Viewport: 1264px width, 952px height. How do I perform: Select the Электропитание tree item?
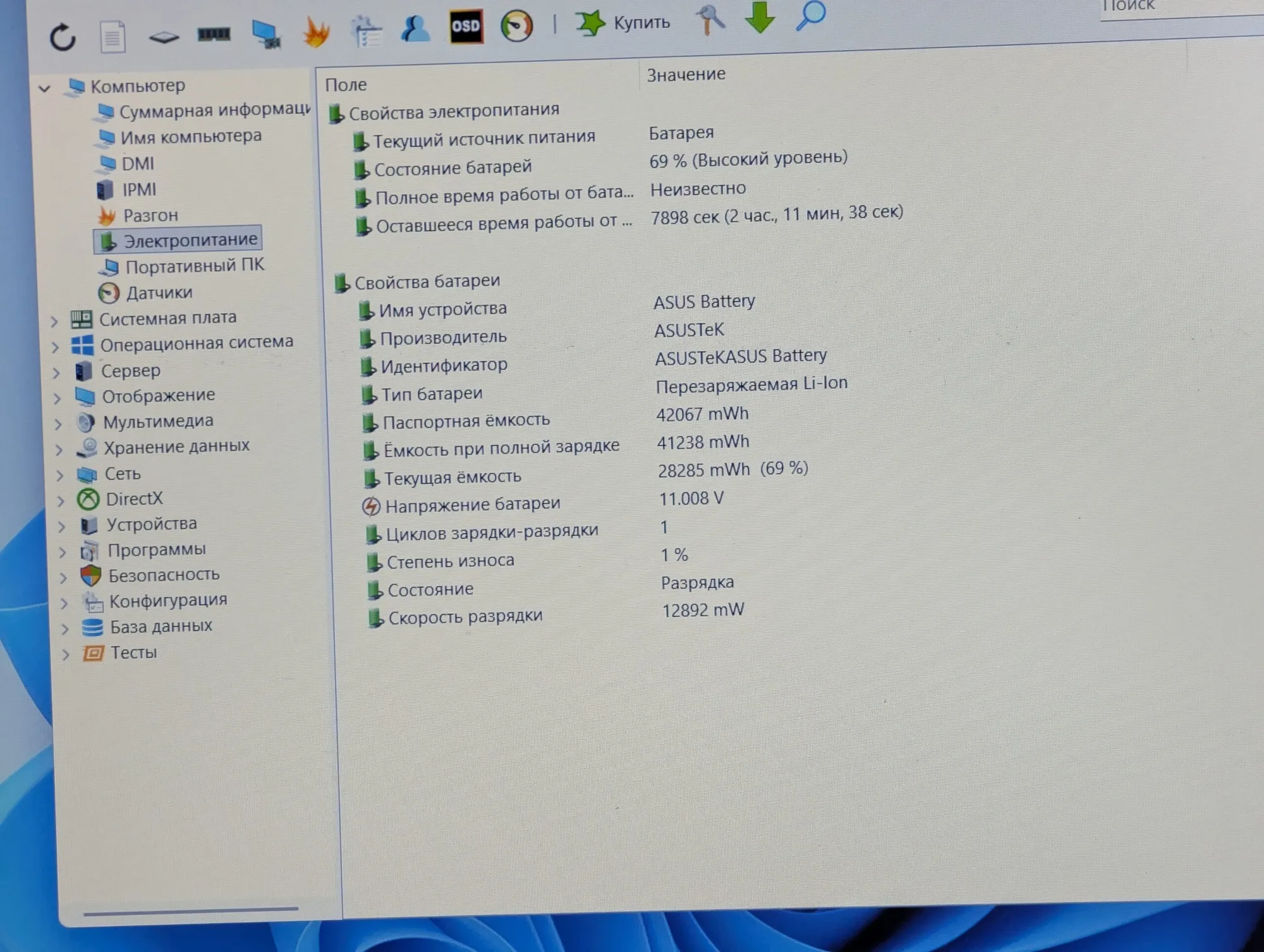[x=178, y=240]
